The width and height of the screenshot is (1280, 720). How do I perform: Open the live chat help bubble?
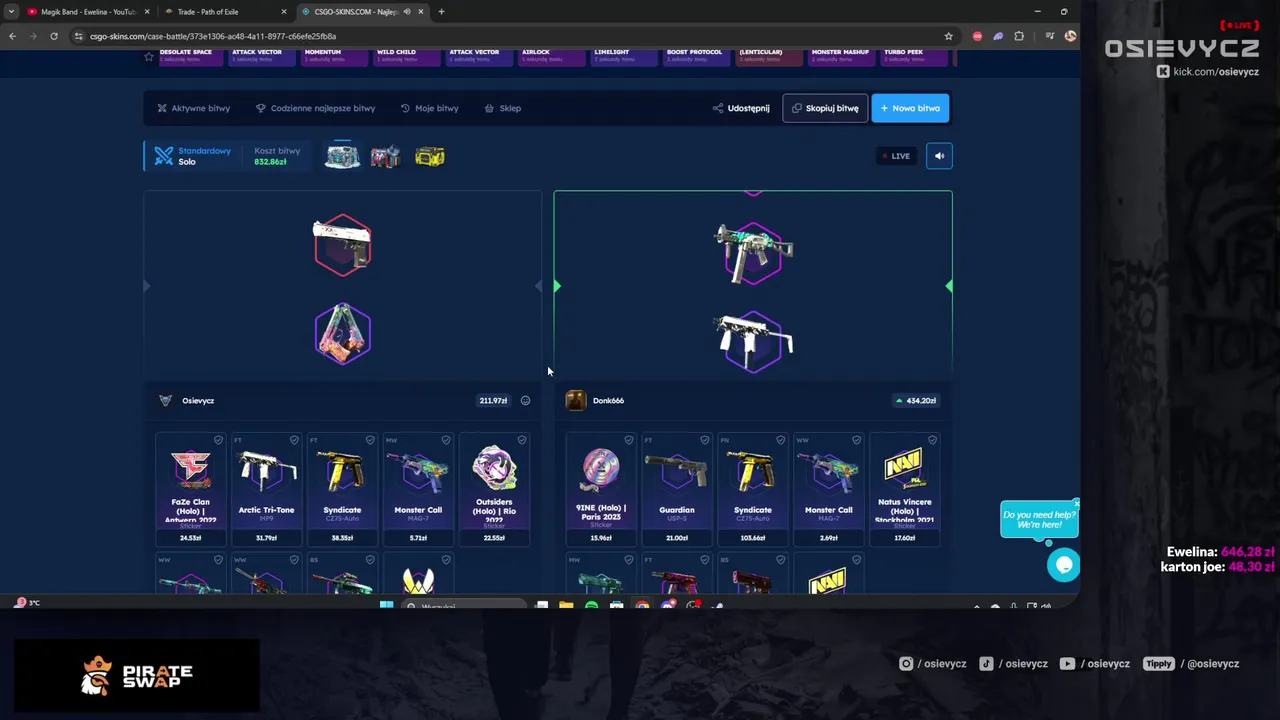(1063, 565)
